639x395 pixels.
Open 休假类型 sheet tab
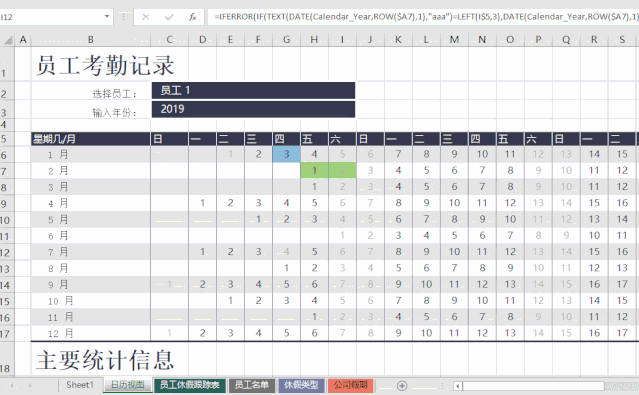coord(301,385)
